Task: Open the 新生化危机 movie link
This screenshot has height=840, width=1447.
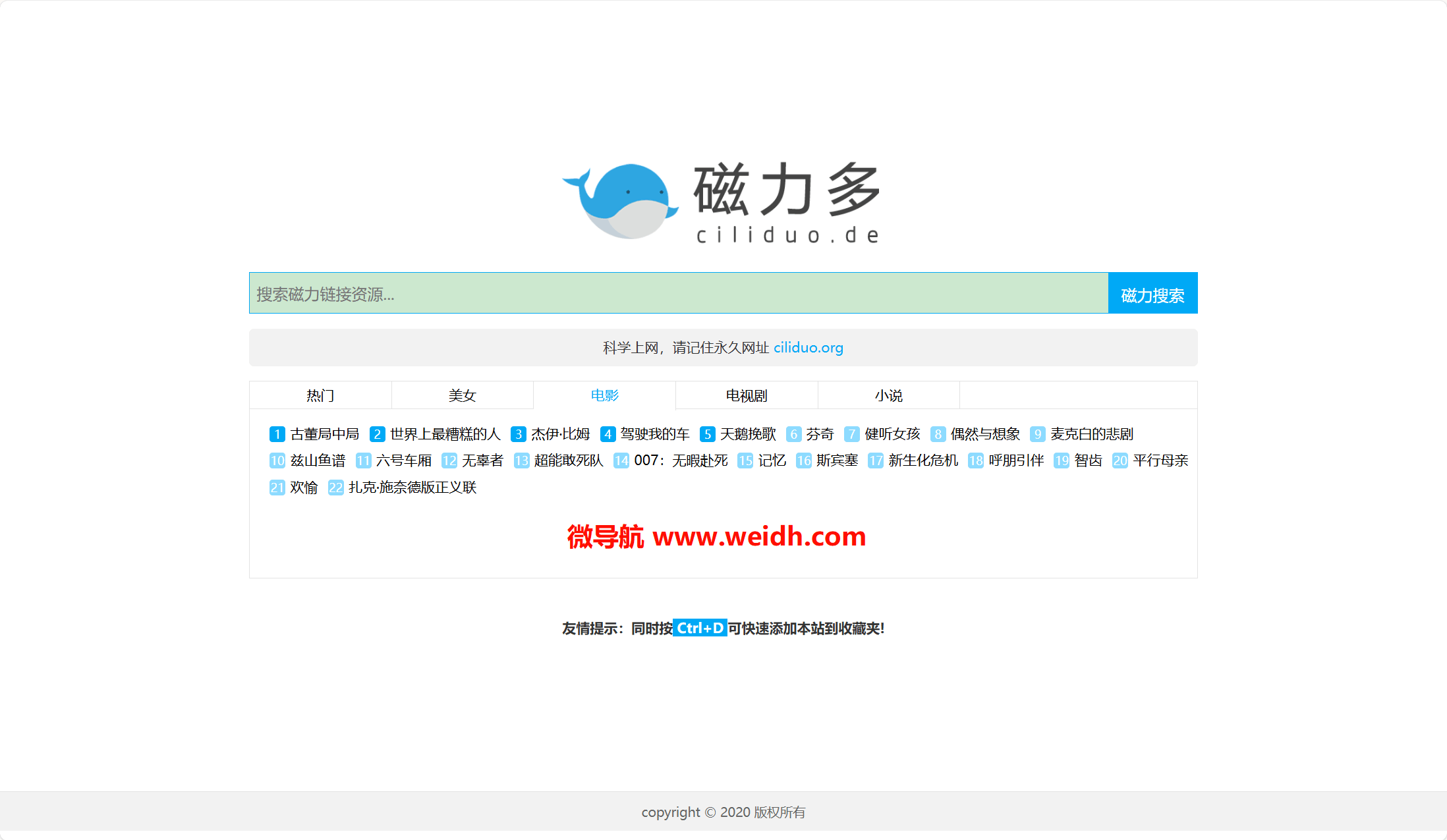Action: coord(922,461)
